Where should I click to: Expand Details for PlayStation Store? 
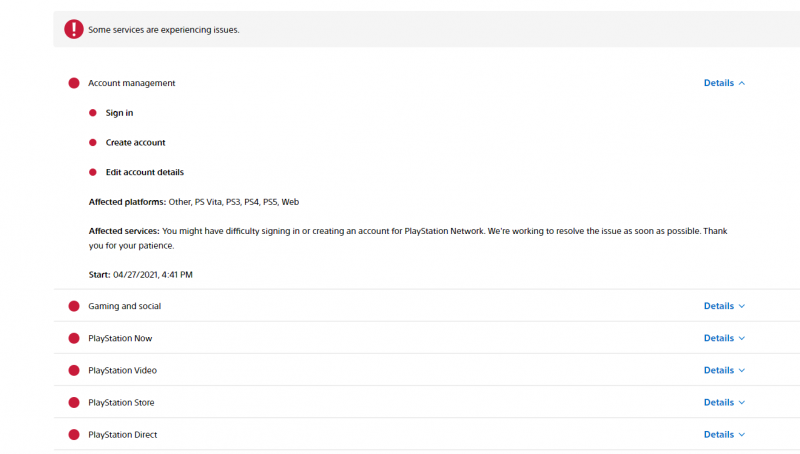tap(724, 402)
